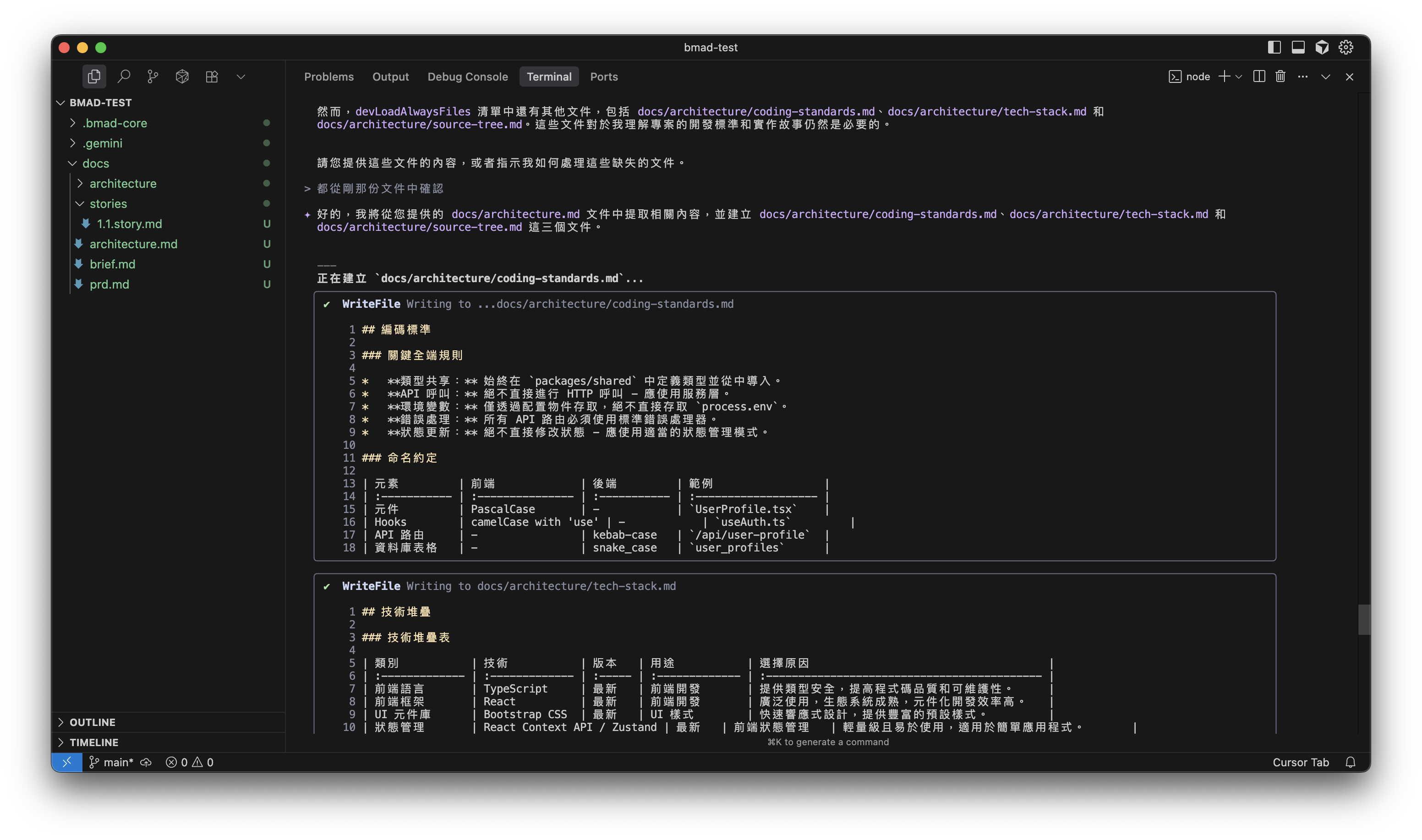Switch to the Debug Console tab
The height and width of the screenshot is (840, 1422).
click(468, 77)
